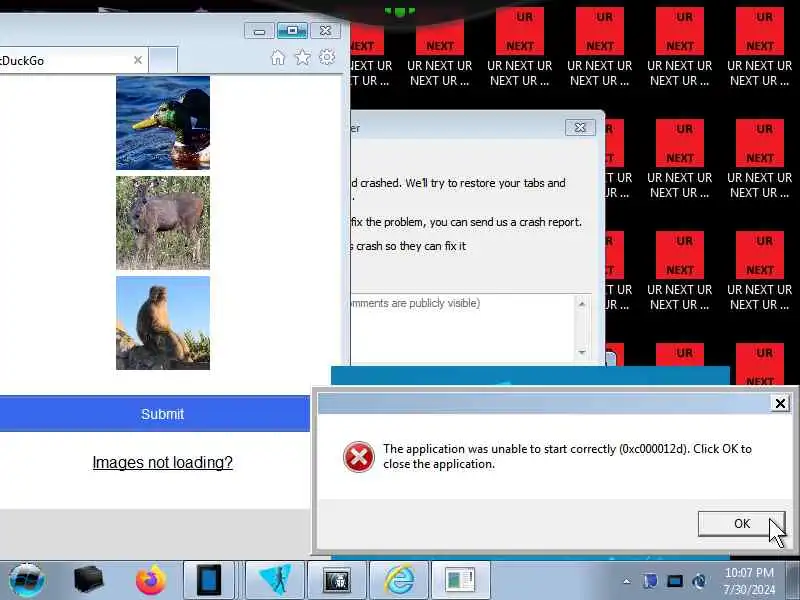Open a new blank browser tab
800x600 pixels.
point(163,60)
